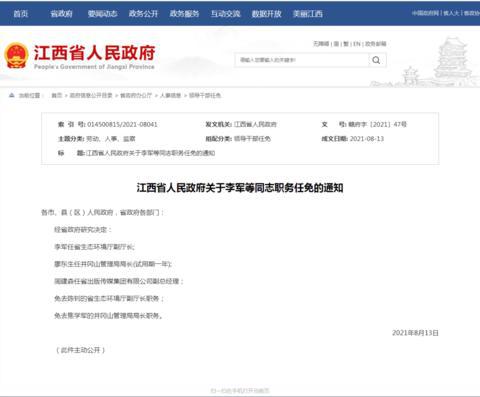Click the 扫一扫在手机打开当前页 footer text

click(x=240, y=390)
